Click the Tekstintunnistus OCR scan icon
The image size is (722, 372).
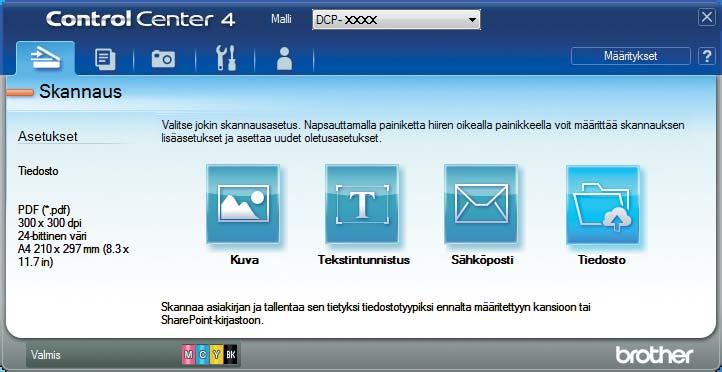pyautogui.click(x=362, y=204)
